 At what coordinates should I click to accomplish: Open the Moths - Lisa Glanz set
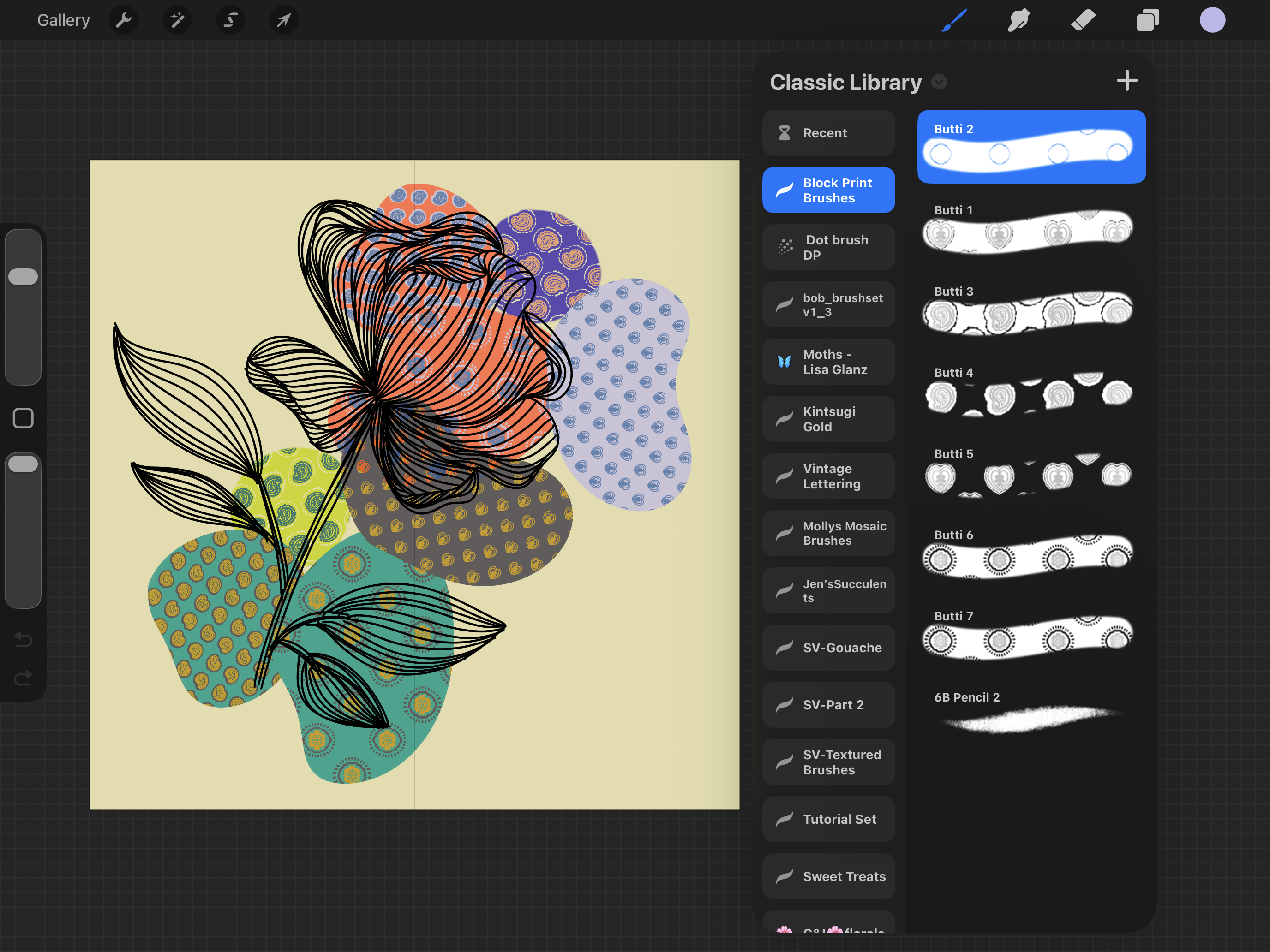[828, 362]
